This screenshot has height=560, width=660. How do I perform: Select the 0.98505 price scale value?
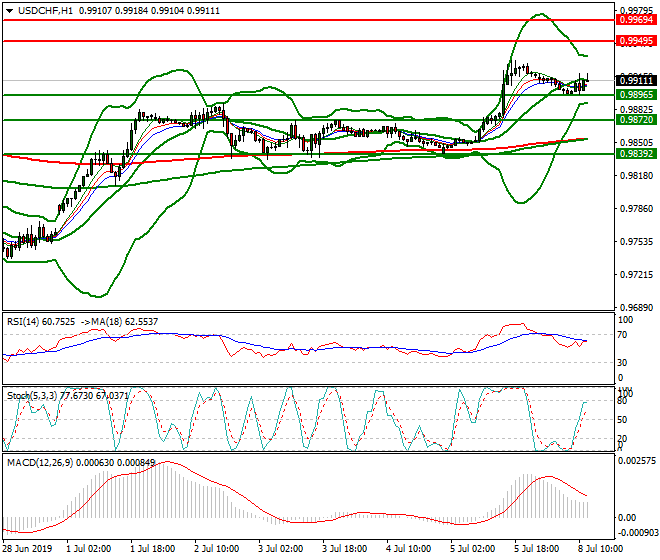637,143
